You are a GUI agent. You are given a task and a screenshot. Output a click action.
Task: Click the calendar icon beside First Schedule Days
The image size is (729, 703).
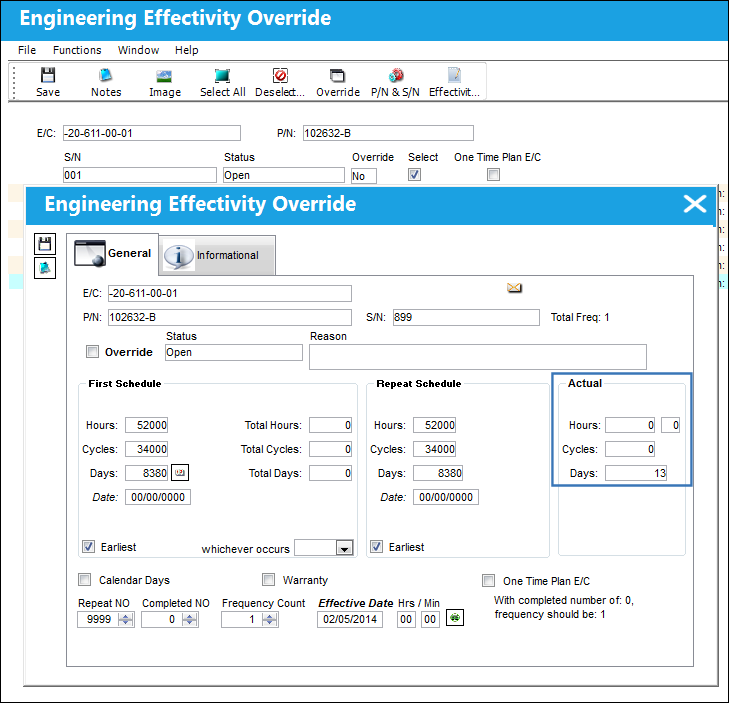[180, 472]
